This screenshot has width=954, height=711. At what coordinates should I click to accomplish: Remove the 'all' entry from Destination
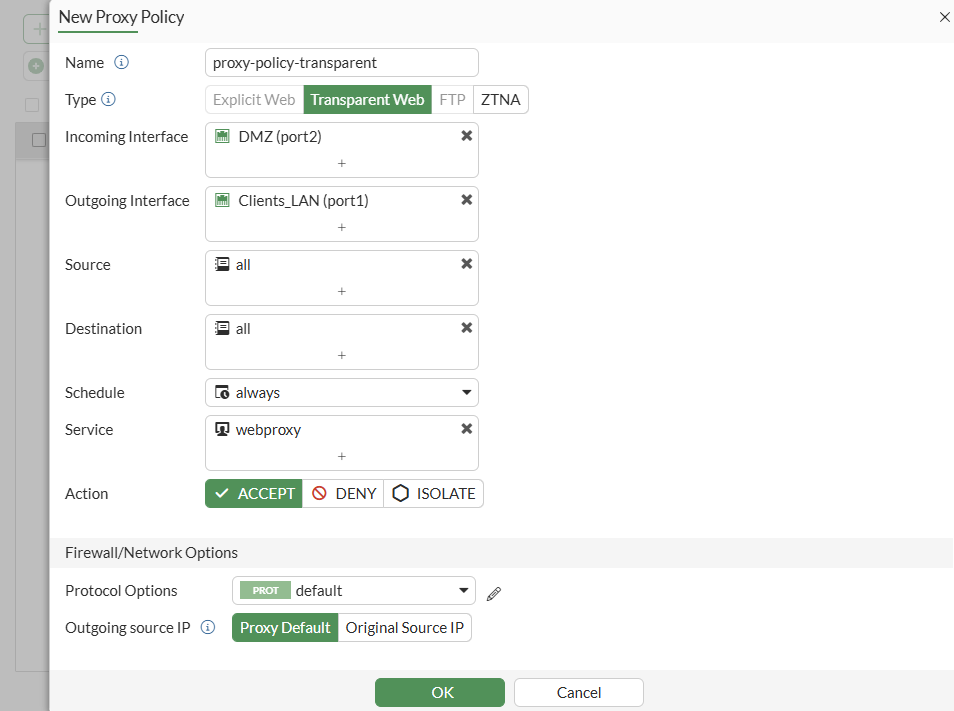pos(466,327)
